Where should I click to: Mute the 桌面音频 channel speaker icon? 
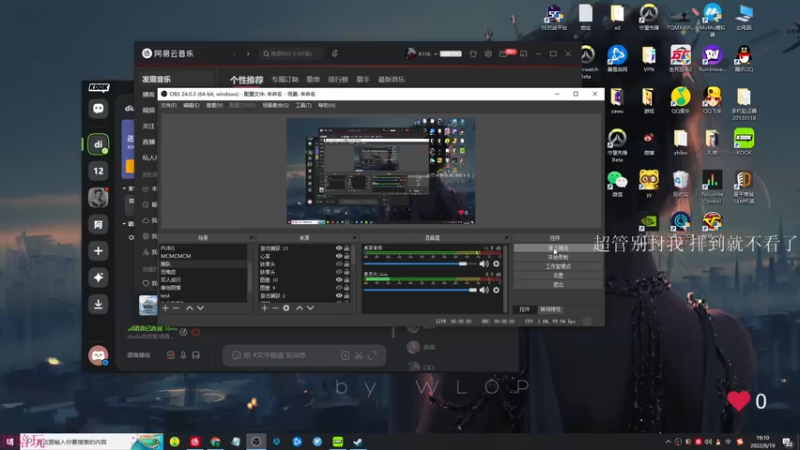pyautogui.click(x=484, y=264)
